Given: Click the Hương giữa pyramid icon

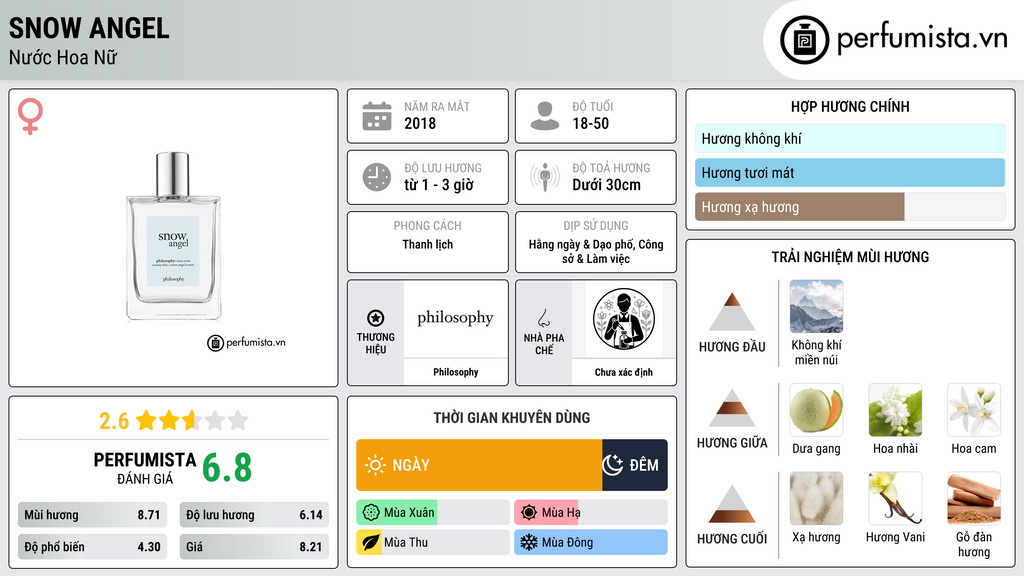Looking at the screenshot, I should click(x=732, y=408).
